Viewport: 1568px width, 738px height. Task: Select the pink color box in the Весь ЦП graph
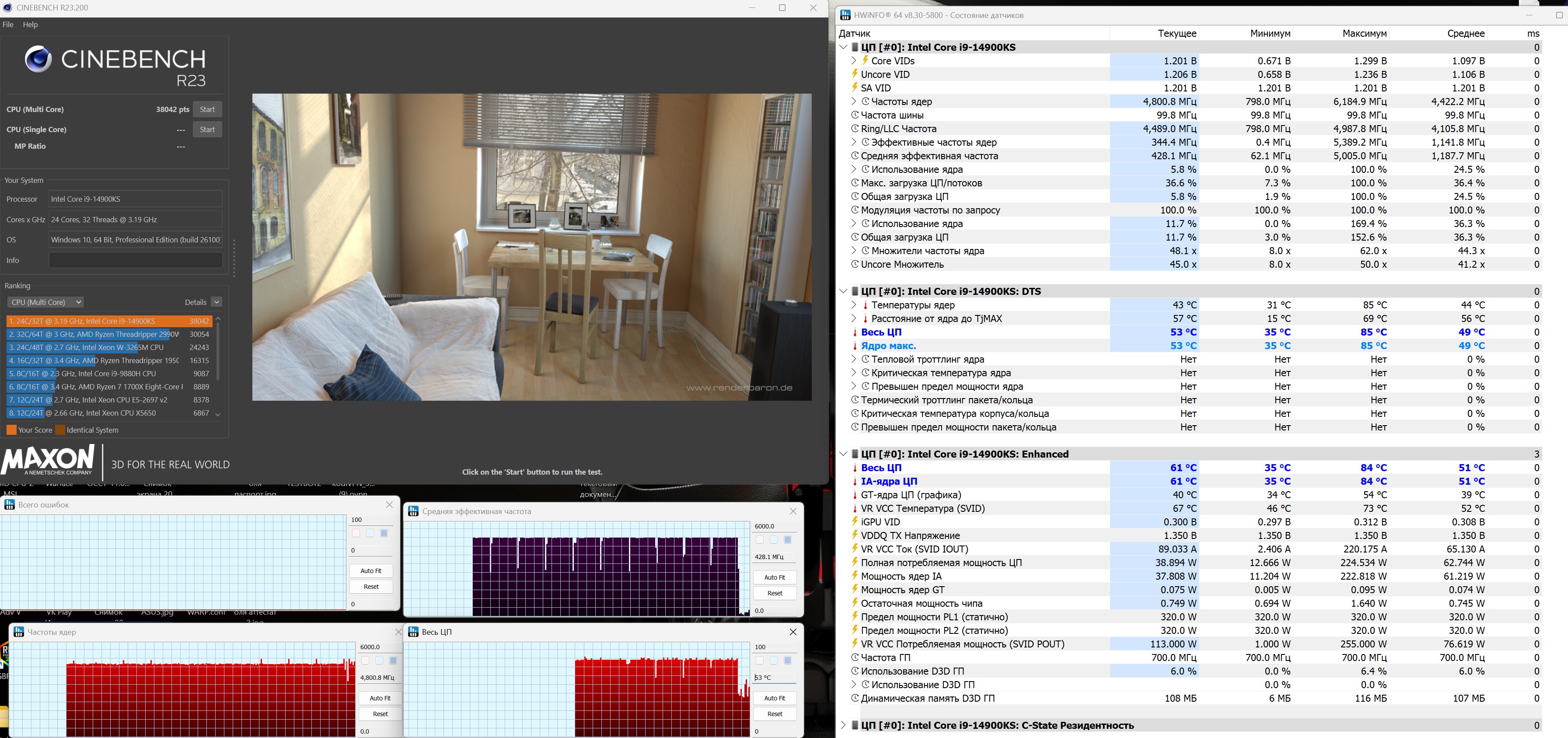click(760, 661)
